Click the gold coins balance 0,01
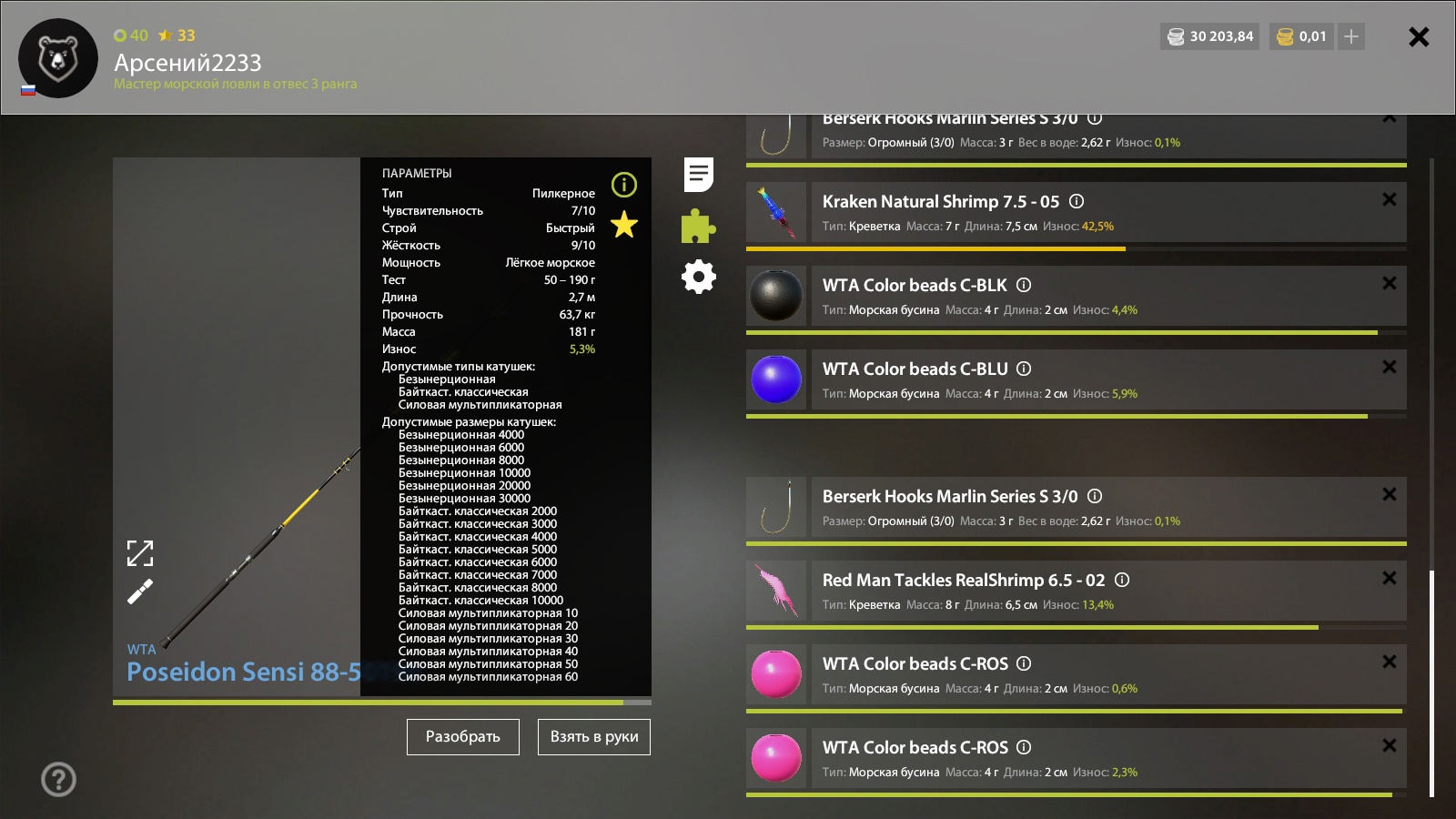The image size is (1456, 819). pos(1303,36)
